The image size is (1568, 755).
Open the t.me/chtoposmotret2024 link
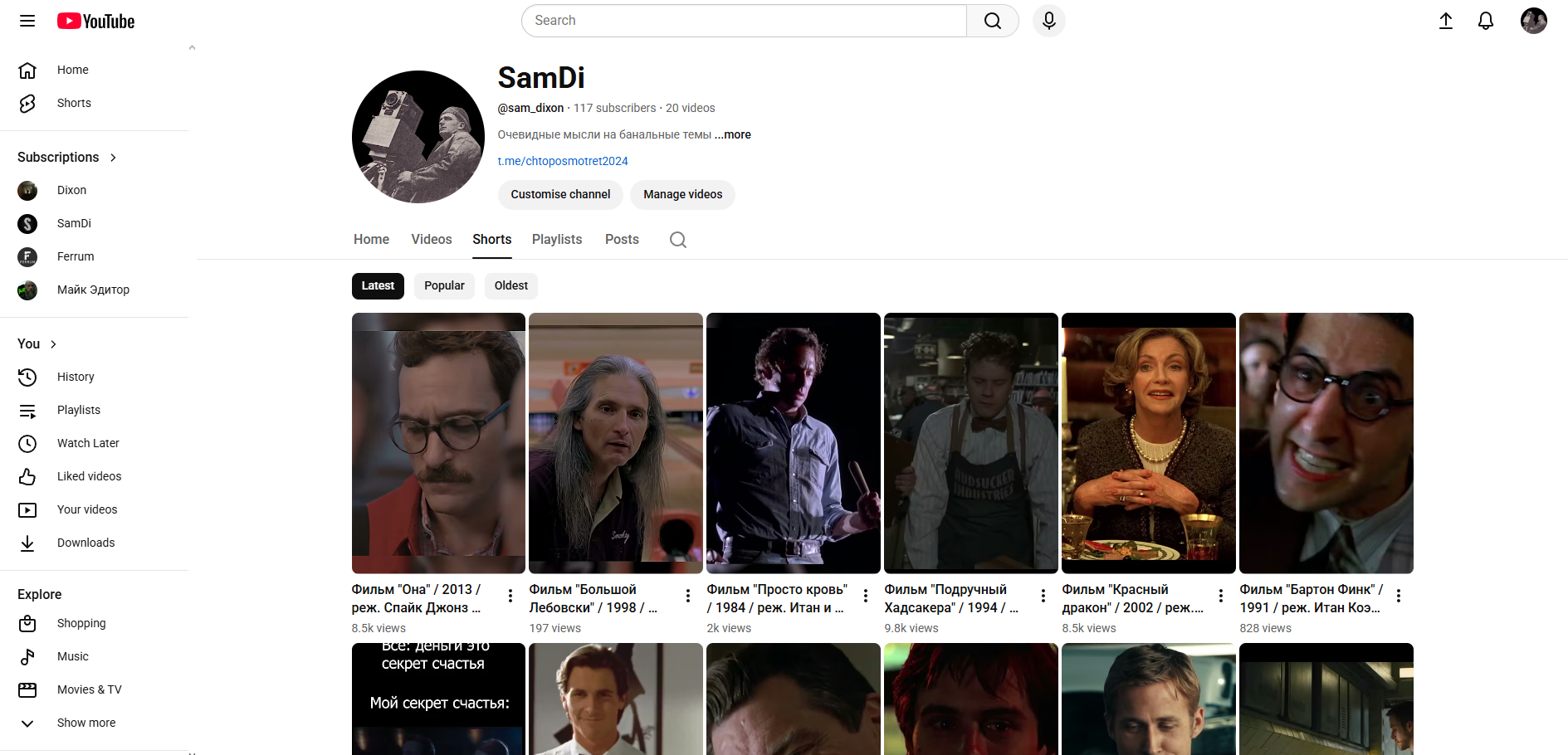[x=563, y=161]
